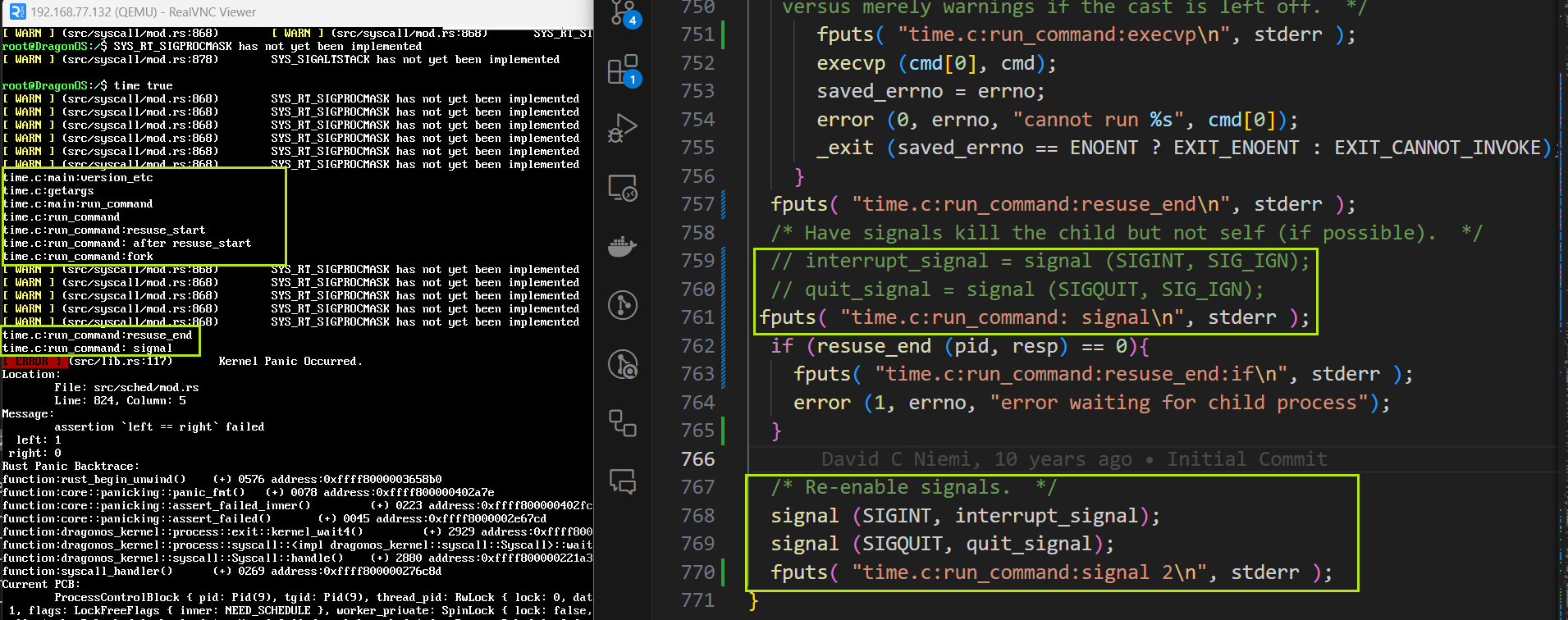The height and width of the screenshot is (620, 1568).
Task: Click the connected squares icon in activity bar
Action: [623, 423]
